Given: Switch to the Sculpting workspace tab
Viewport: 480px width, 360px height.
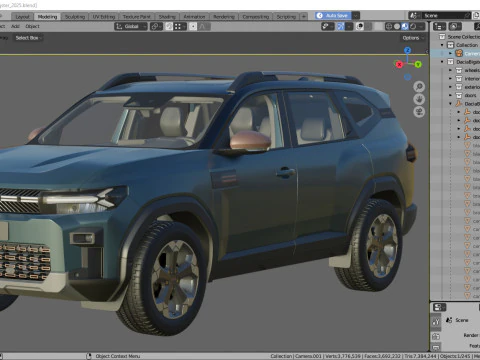Looking at the screenshot, I should (x=75, y=17).
